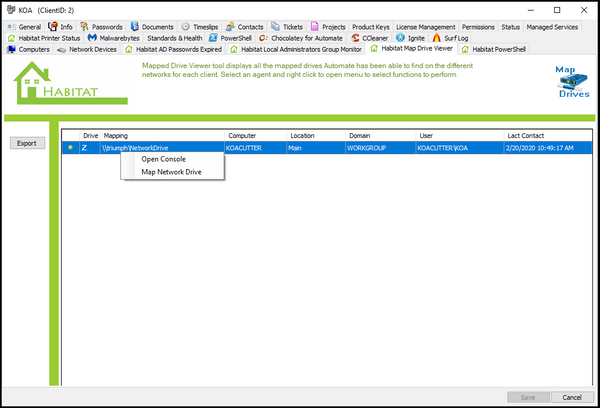Select the 2/20/2020 10:49:17 AM cell
This screenshot has height=408, width=600.
point(548,148)
